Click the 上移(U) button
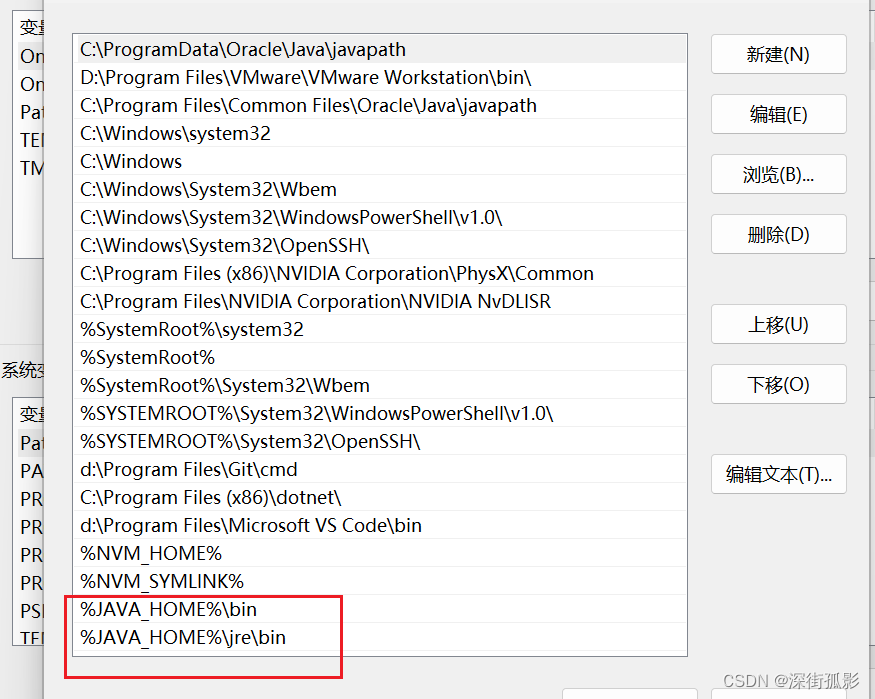 point(778,324)
